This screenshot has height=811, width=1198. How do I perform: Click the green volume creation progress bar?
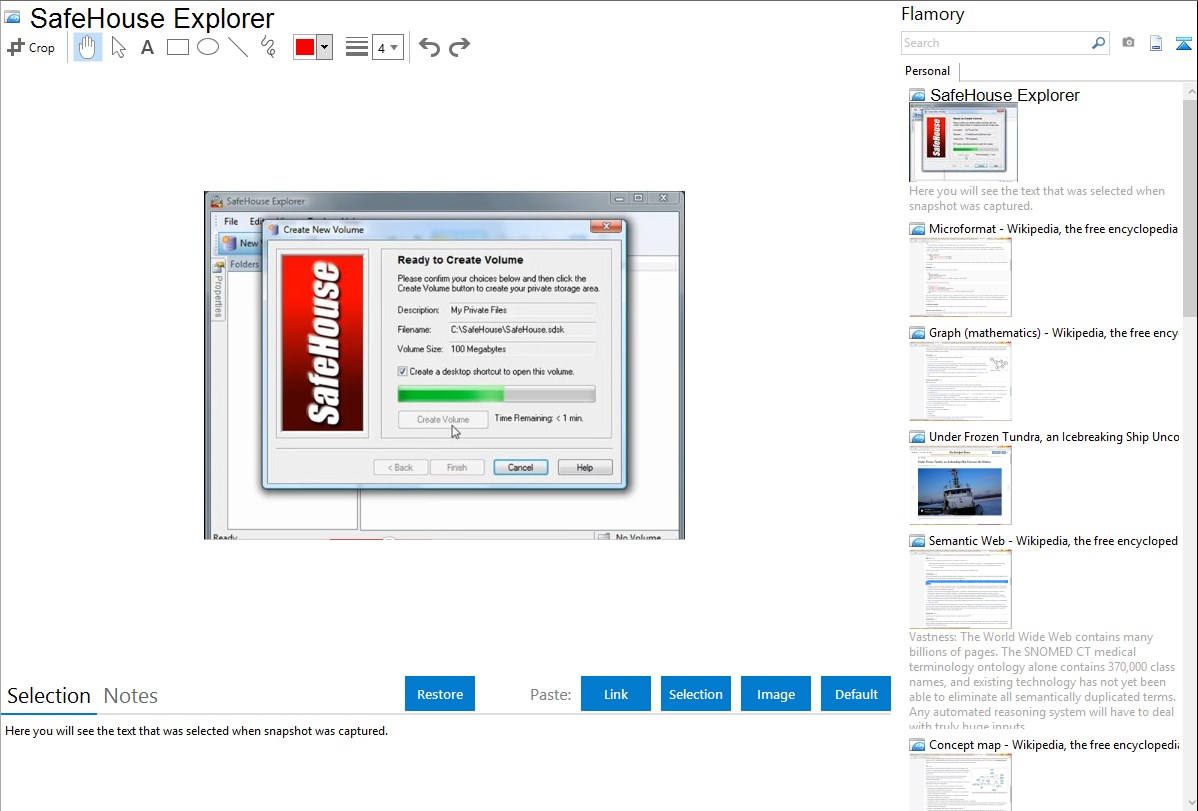(496, 394)
